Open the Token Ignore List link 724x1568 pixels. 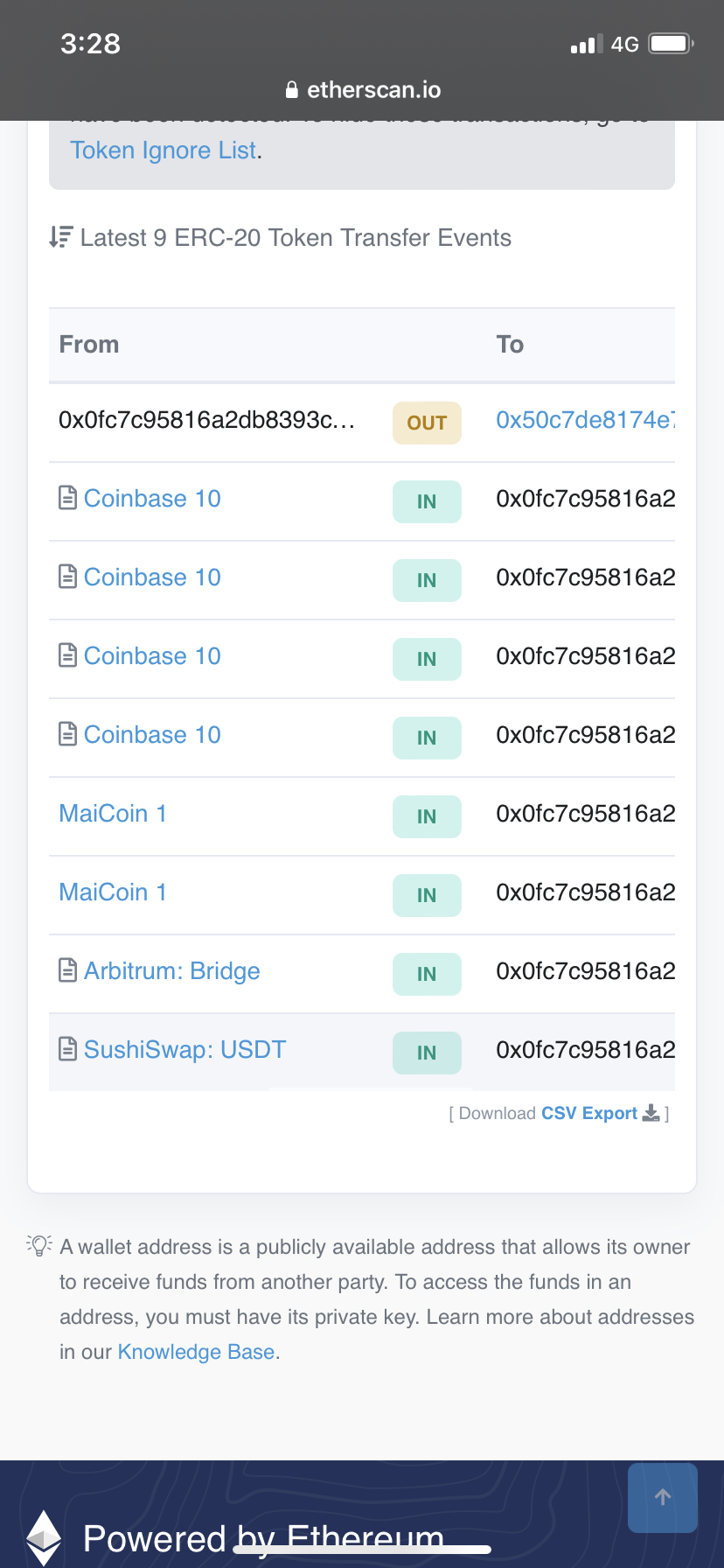point(164,150)
